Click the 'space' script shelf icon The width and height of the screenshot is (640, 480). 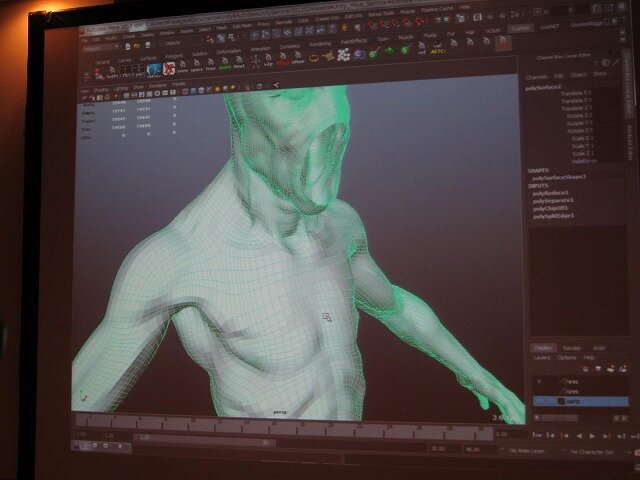pos(196,66)
